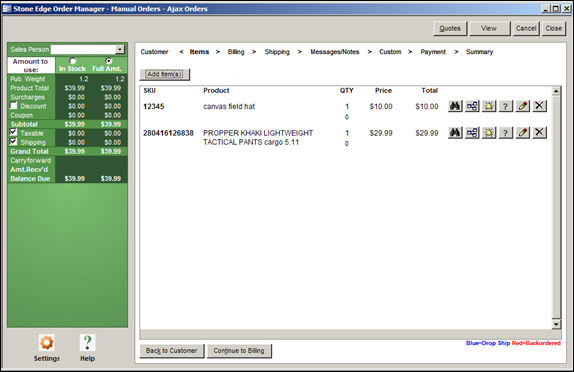Click binoculars icon for PROPPER KHAKI pants row
This screenshot has width=574, height=372.
455,133
